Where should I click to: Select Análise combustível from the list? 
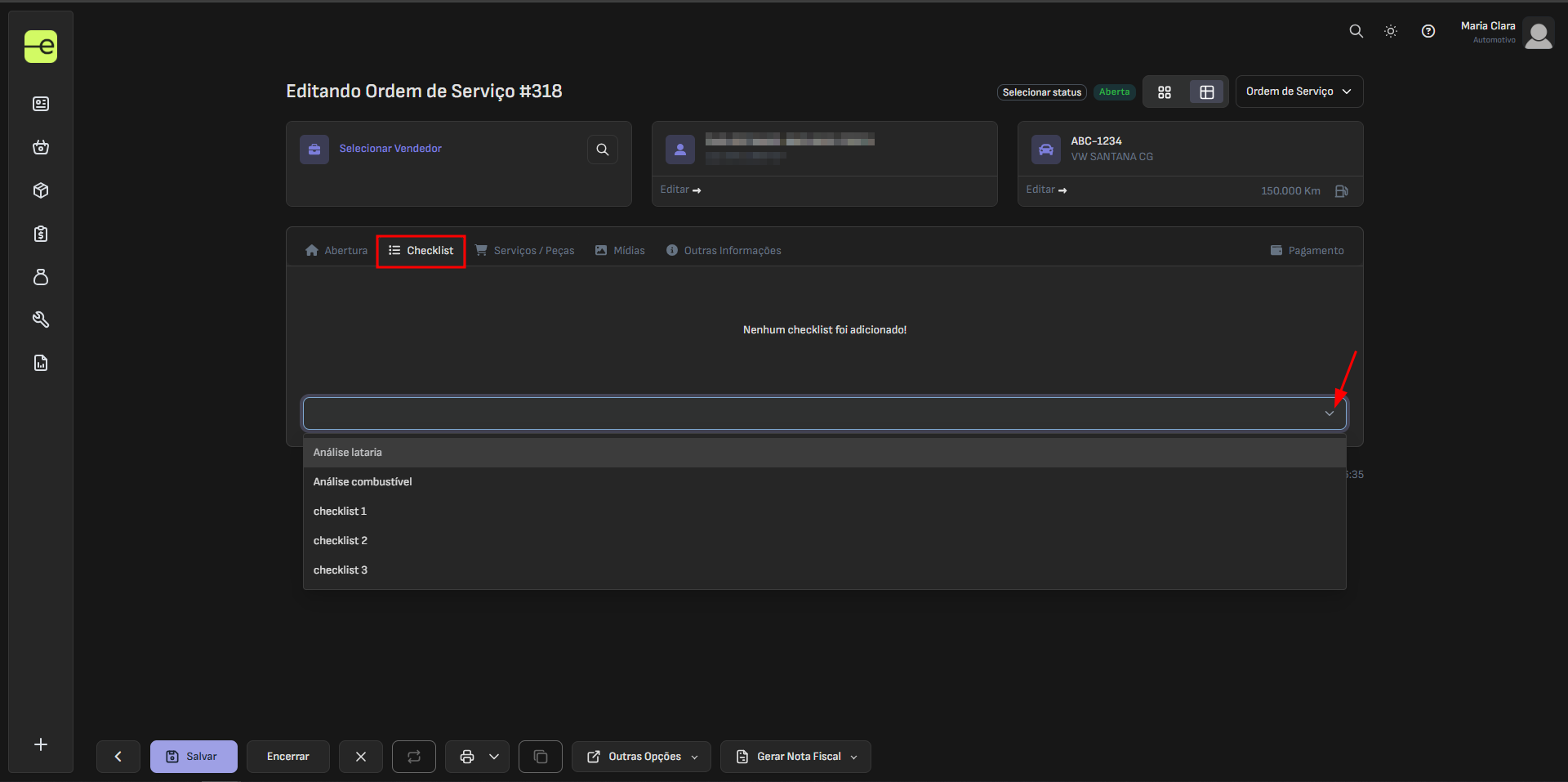[363, 482]
